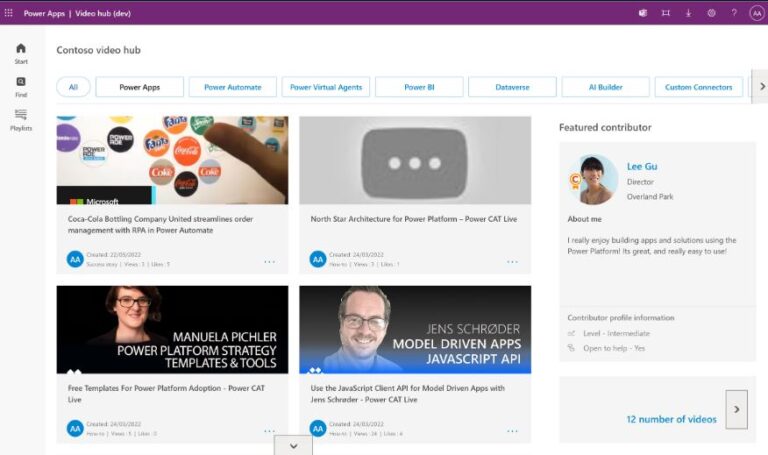Click the fit-to-screen icon in header
The image size is (768, 455).
665,13
